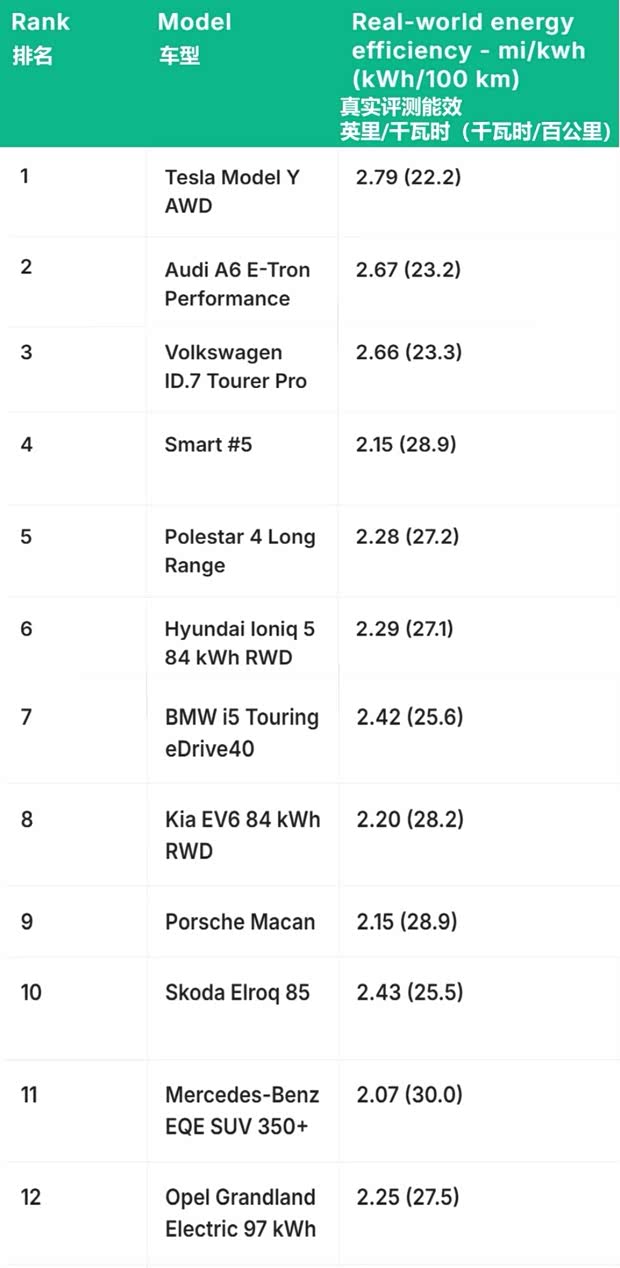Click rank number 12 cell

pos(31,1197)
